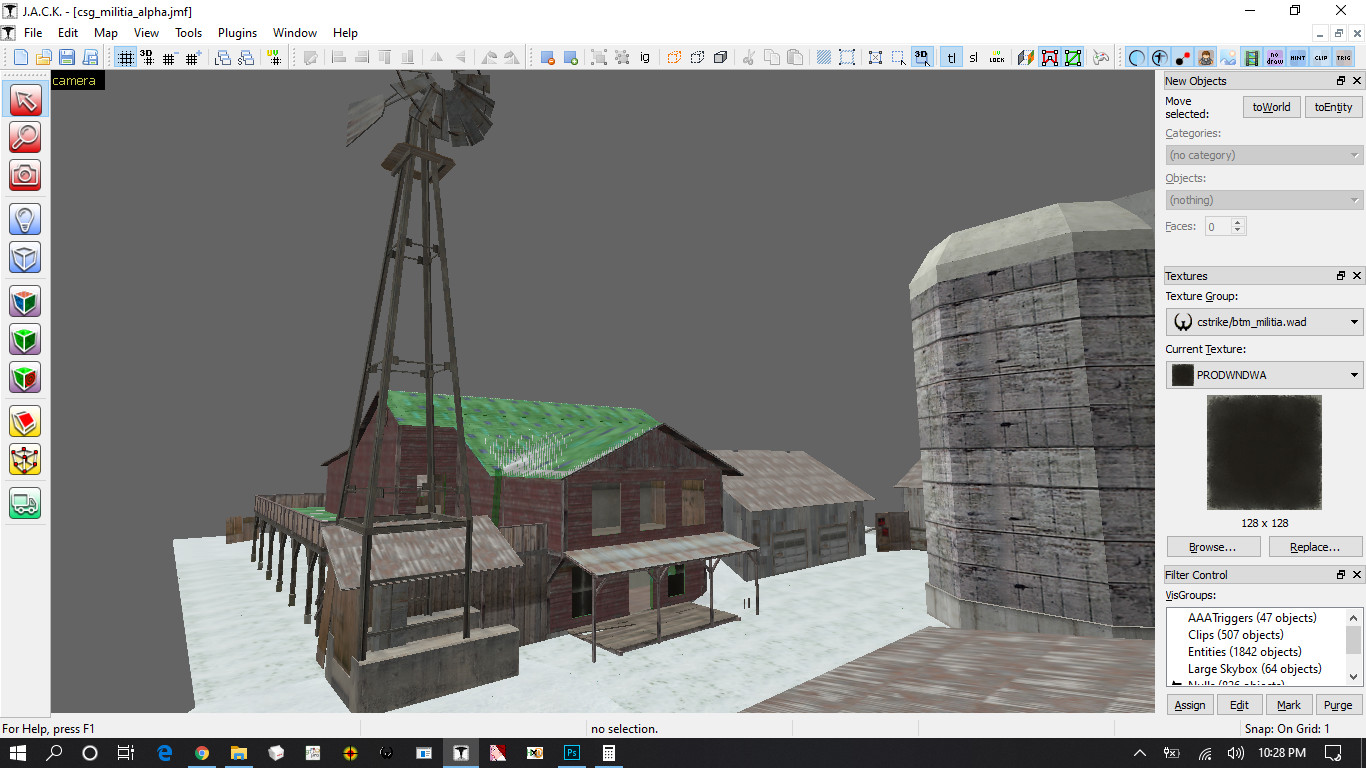Click the no draw filter icon
This screenshot has height=768, width=1366.
pos(1275,57)
